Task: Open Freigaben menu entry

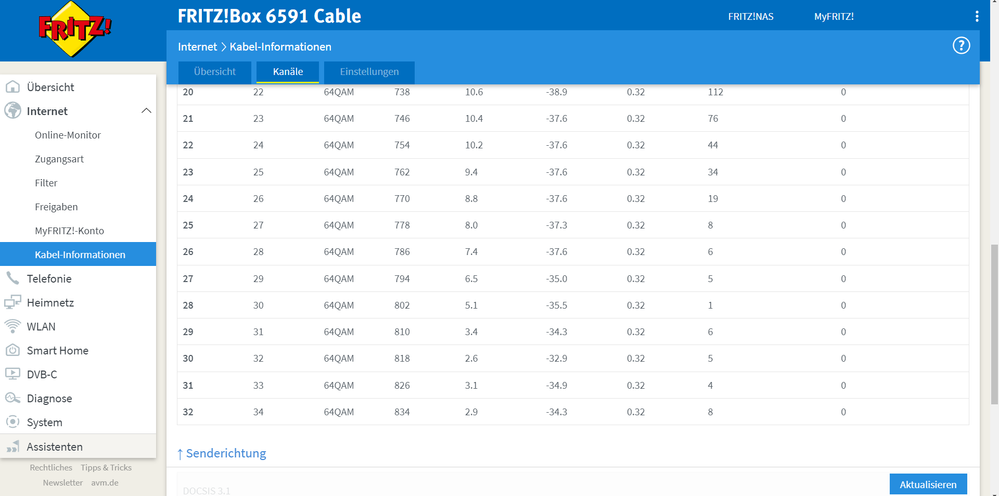Action: (x=56, y=207)
